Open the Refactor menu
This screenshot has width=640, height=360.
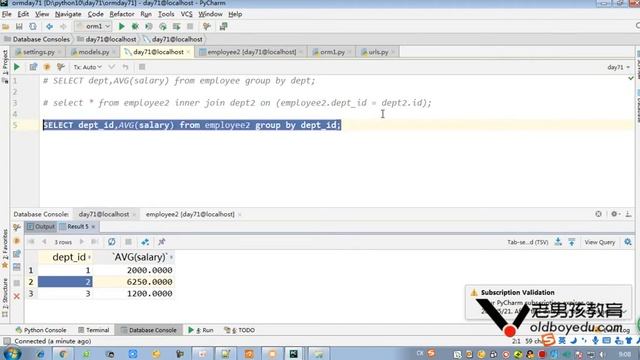[122, 14]
